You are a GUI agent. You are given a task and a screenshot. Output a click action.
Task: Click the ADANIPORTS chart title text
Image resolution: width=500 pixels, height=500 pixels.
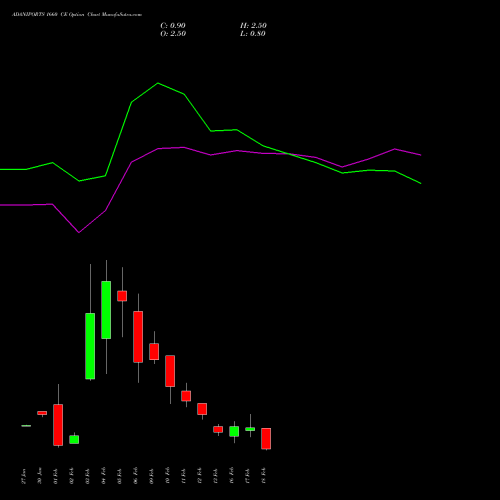coord(77,15)
